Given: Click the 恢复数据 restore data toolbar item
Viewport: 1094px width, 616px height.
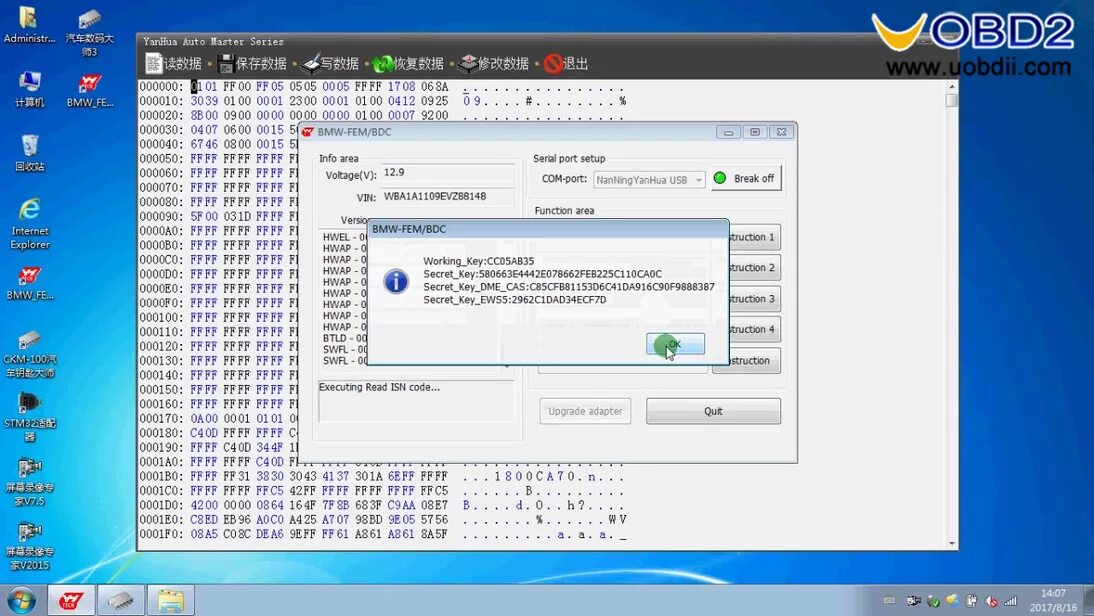Looking at the screenshot, I should click(x=409, y=63).
